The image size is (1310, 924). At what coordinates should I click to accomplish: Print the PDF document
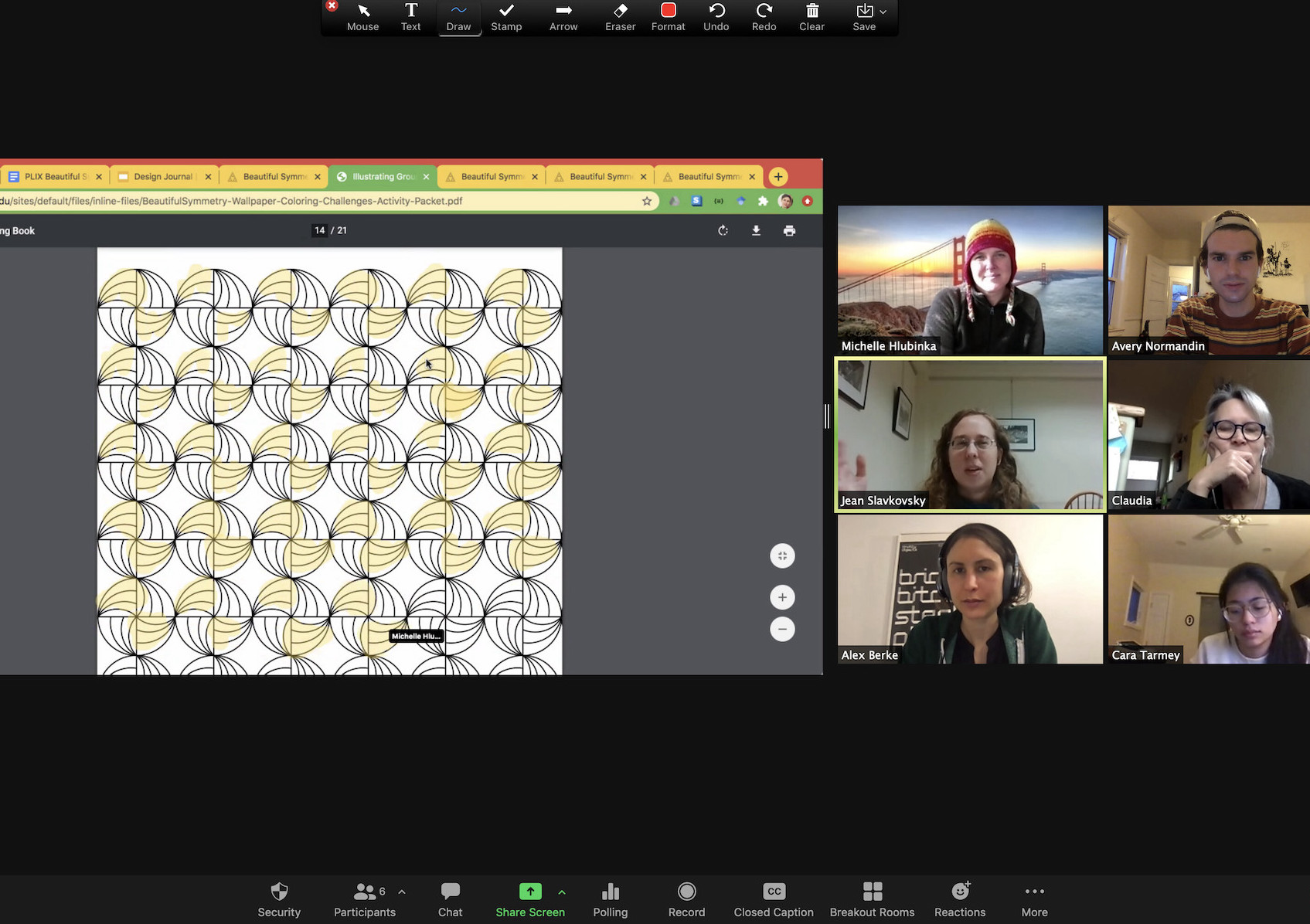pos(789,230)
